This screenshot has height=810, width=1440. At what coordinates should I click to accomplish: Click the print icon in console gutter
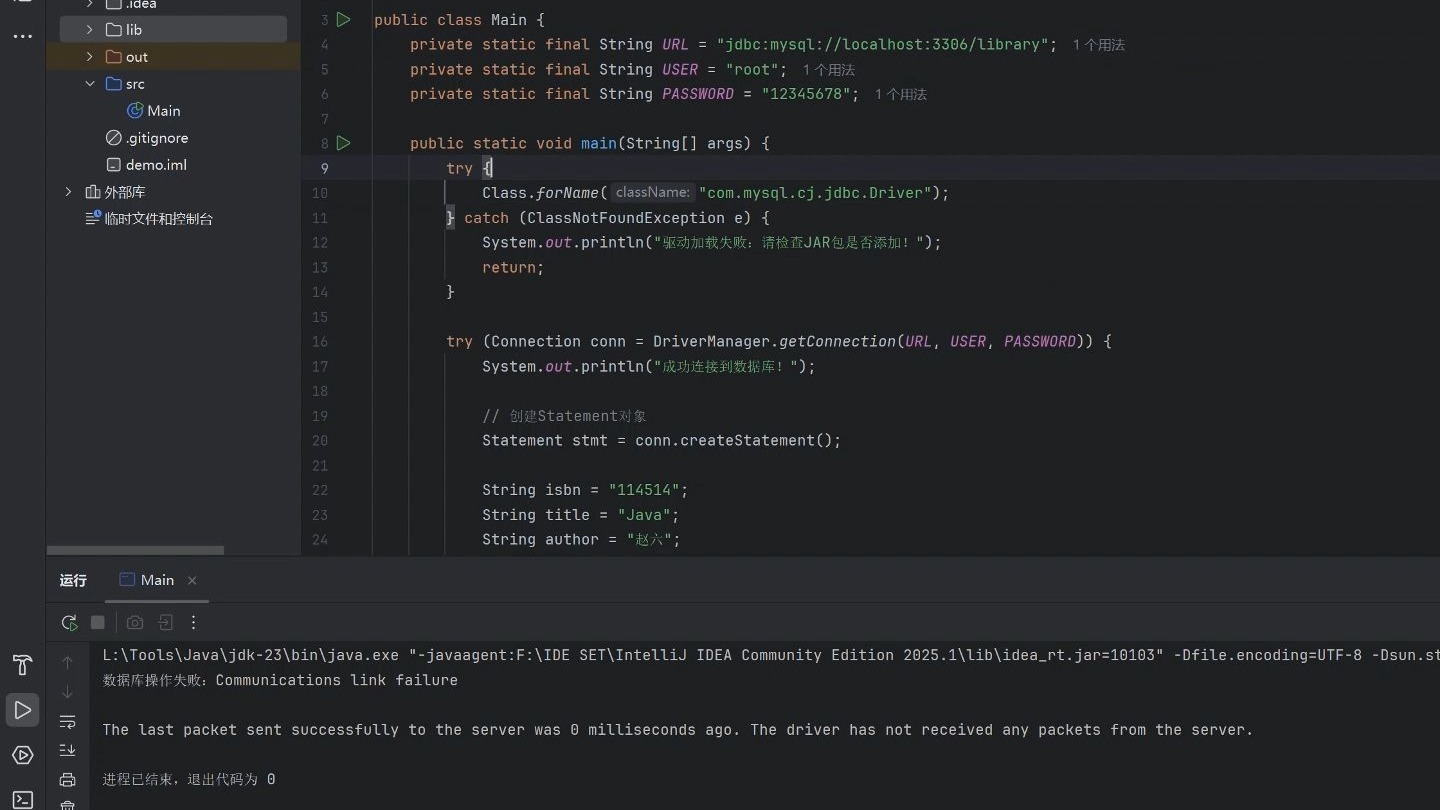tap(68, 780)
